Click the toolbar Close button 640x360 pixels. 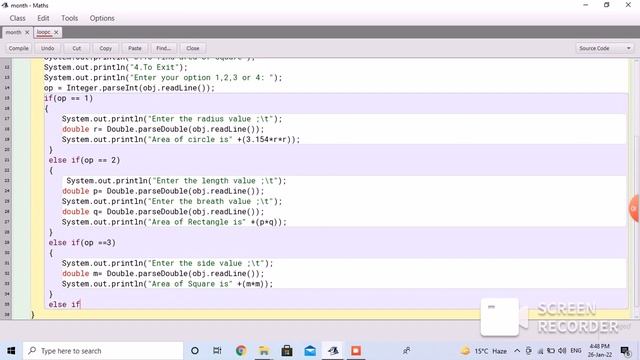(x=193, y=48)
